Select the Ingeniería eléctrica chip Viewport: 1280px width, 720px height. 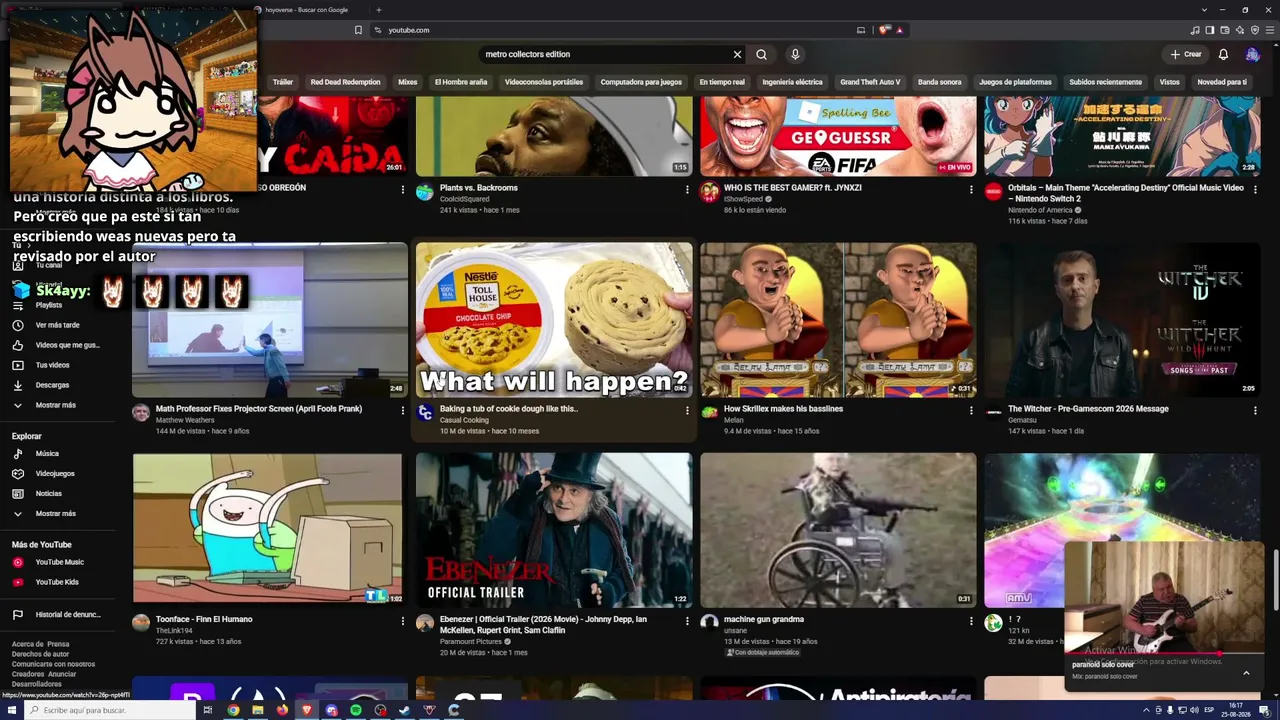click(792, 82)
